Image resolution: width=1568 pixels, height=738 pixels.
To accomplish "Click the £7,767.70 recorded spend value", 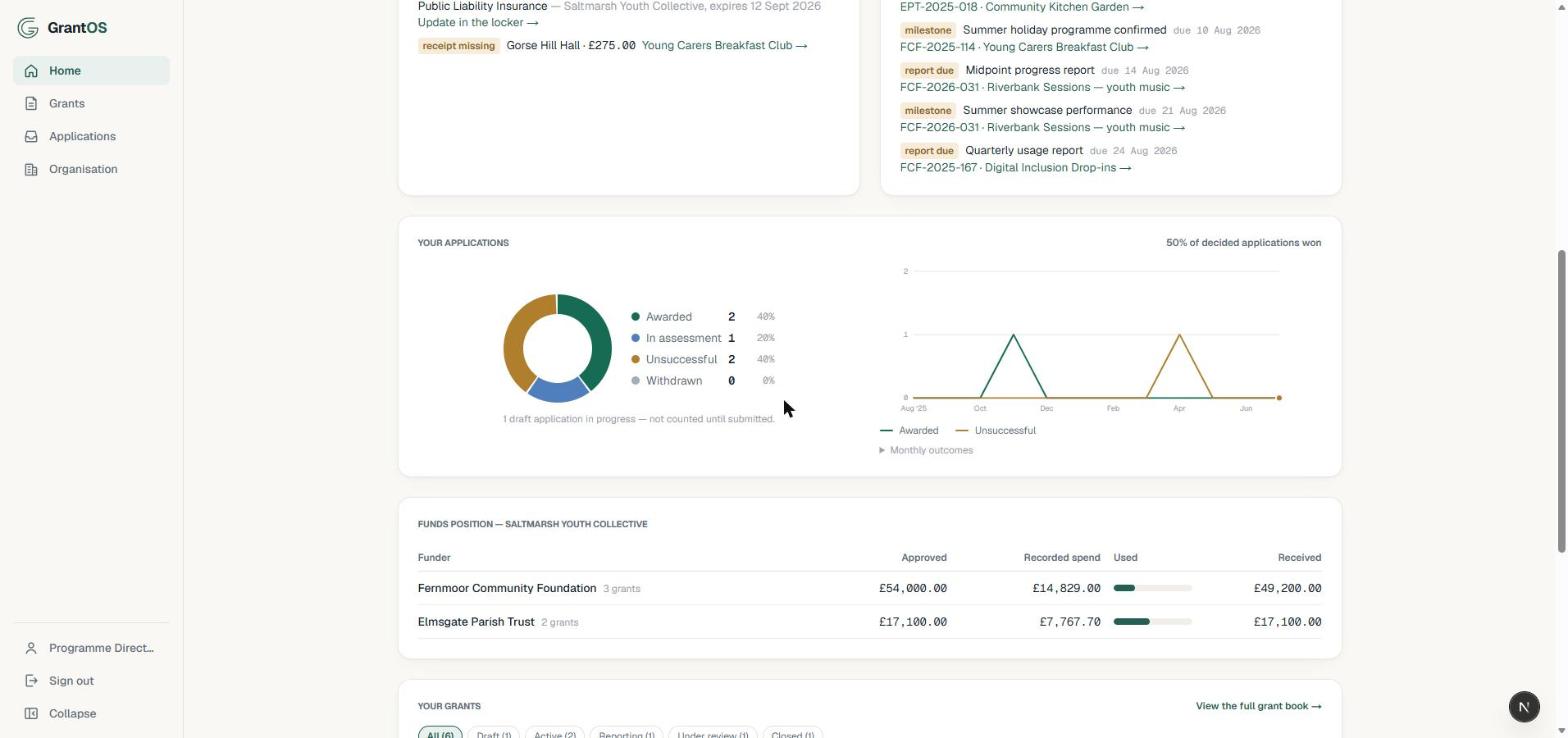I will [x=1070, y=622].
